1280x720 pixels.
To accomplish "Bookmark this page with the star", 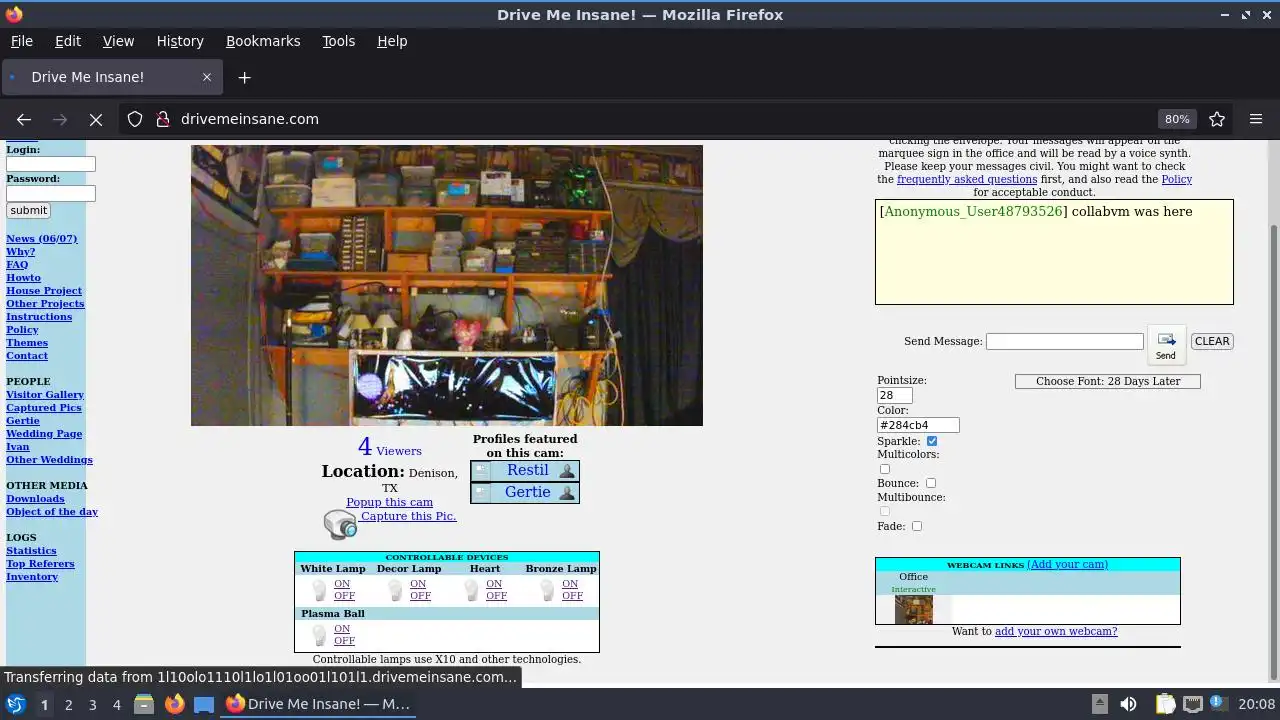I will (x=1217, y=119).
